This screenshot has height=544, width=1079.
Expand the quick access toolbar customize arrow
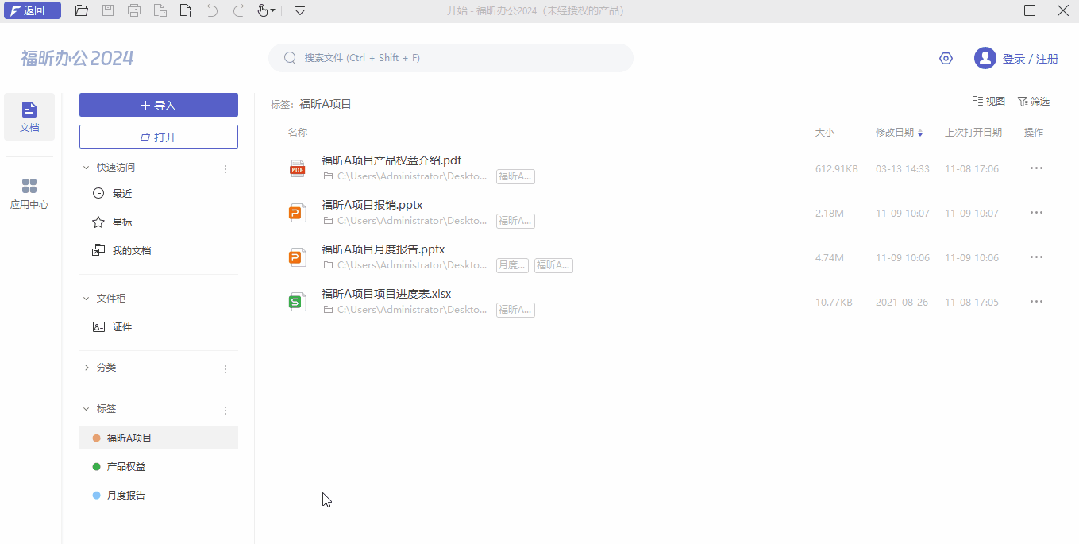(x=300, y=11)
